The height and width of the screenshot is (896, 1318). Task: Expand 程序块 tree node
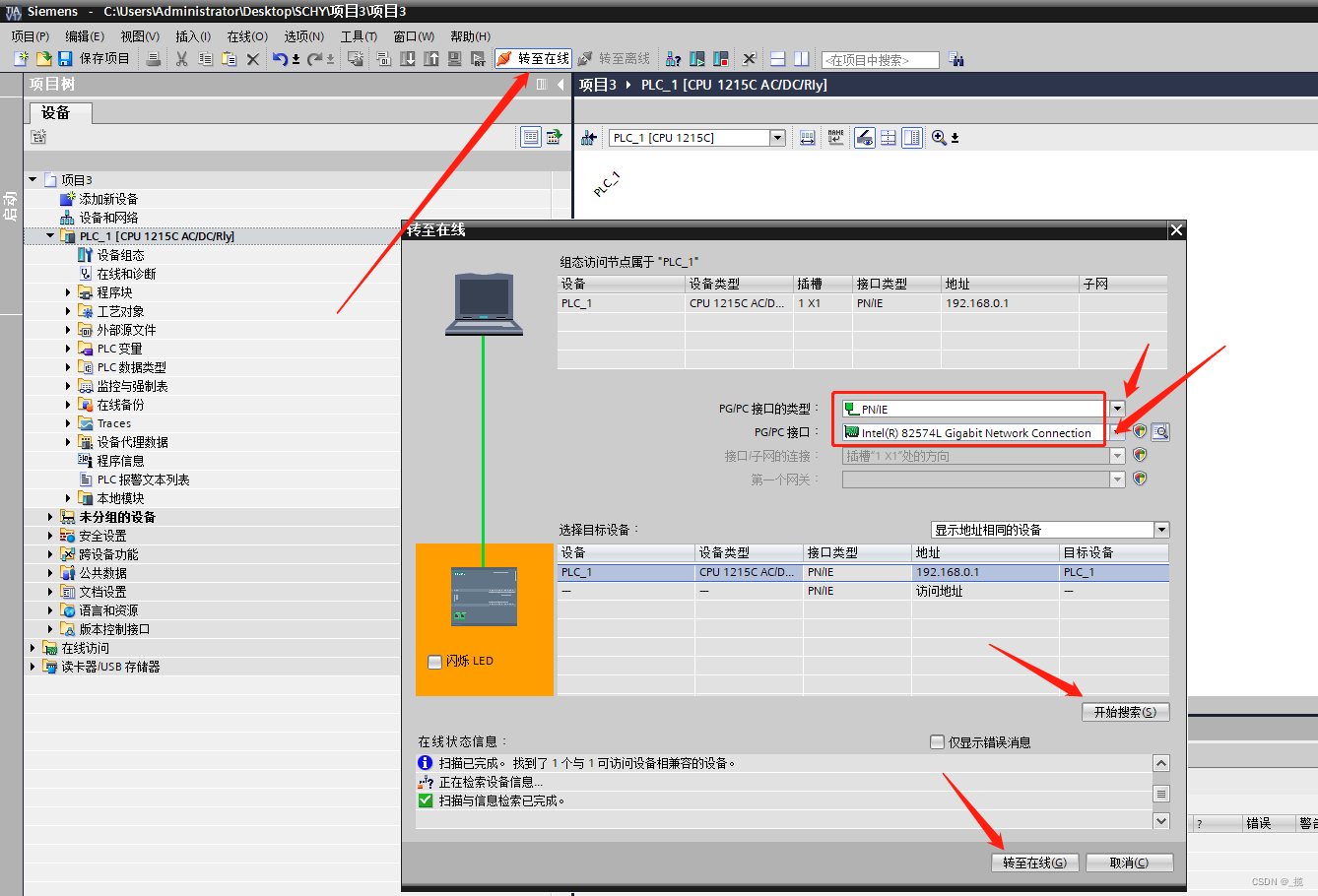click(68, 292)
